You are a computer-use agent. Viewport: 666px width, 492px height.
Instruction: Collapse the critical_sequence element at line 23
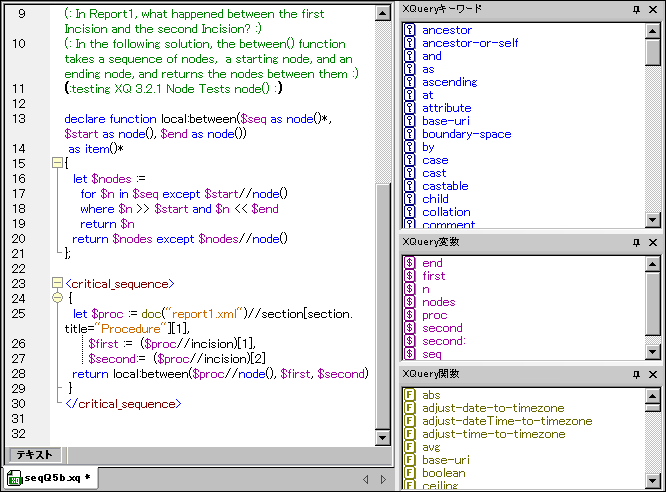58,284
